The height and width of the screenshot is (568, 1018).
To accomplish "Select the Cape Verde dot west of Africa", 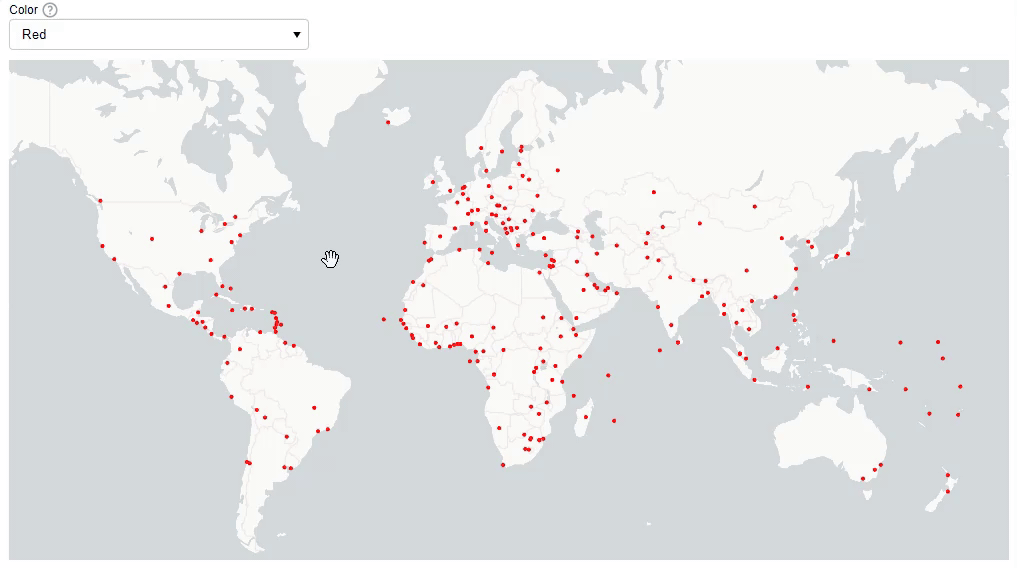I will tap(383, 320).
